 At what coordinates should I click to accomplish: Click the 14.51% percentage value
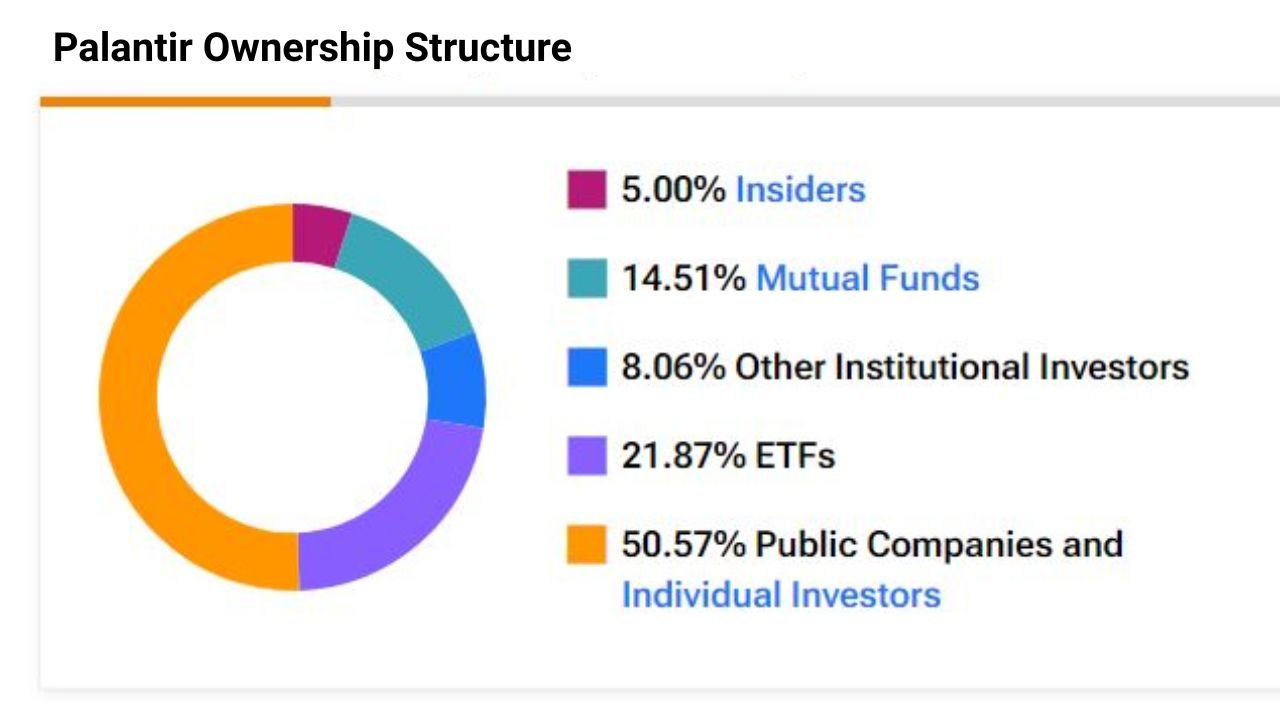click(683, 278)
